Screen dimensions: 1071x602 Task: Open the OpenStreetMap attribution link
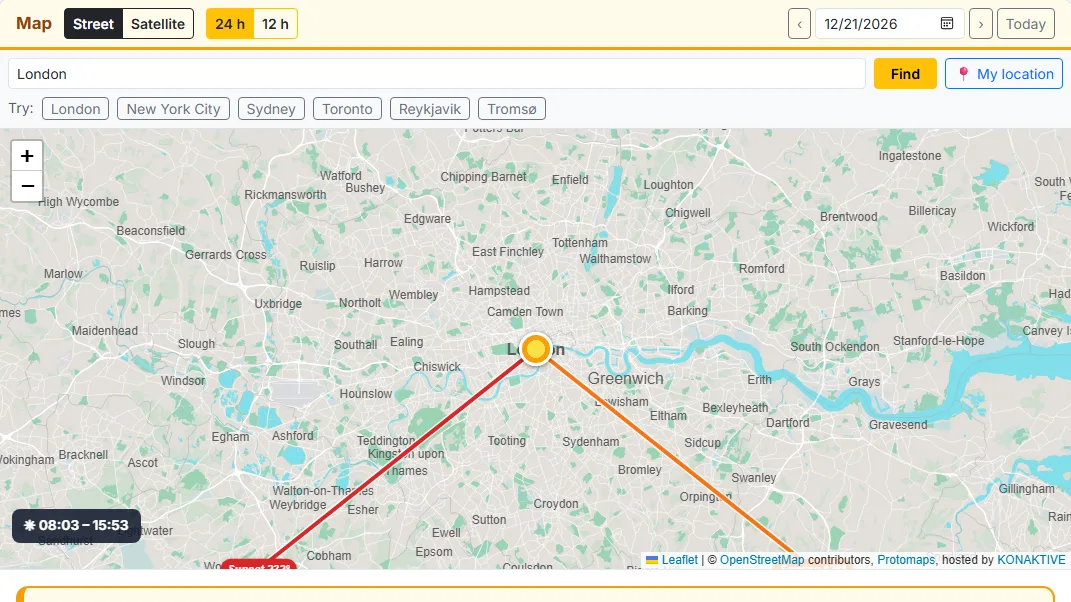click(x=762, y=560)
